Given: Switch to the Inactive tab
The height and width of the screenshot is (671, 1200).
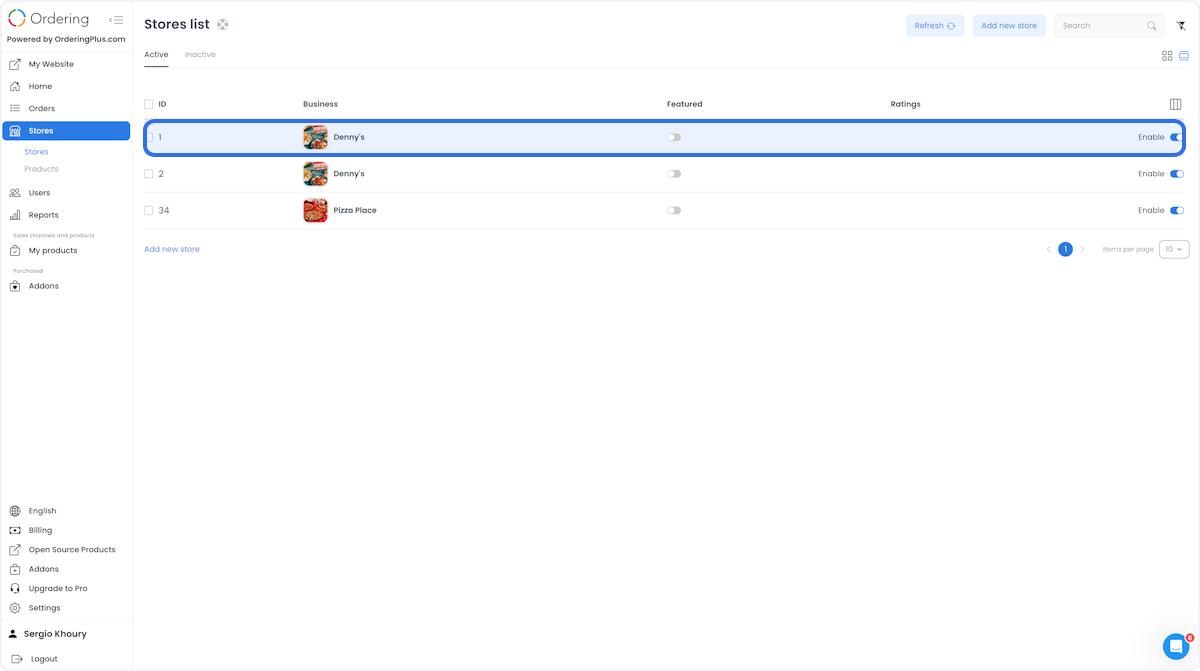Looking at the screenshot, I should [200, 55].
